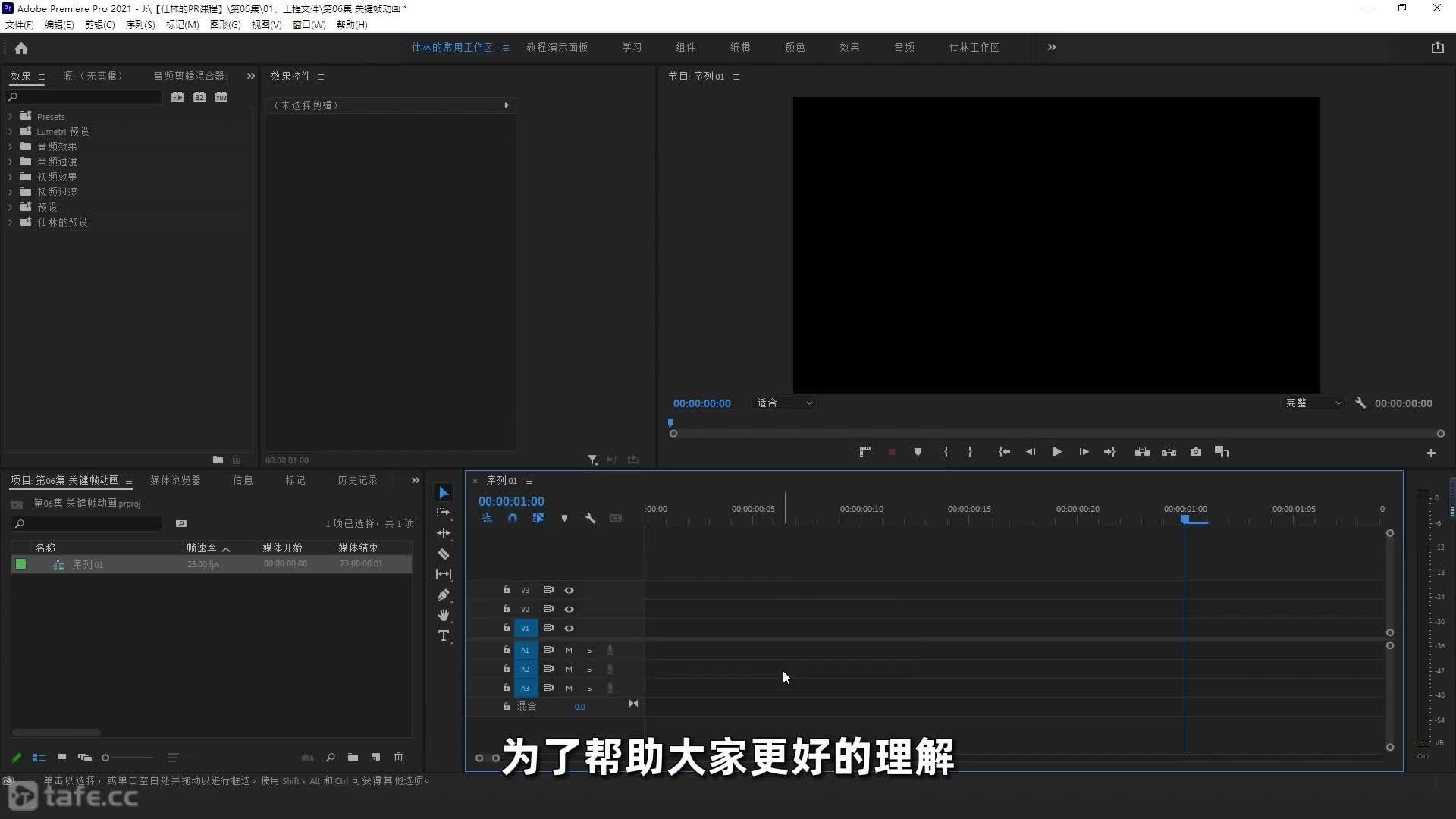Go to Out point
Screen dimensions: 1456x819
coord(1109,452)
